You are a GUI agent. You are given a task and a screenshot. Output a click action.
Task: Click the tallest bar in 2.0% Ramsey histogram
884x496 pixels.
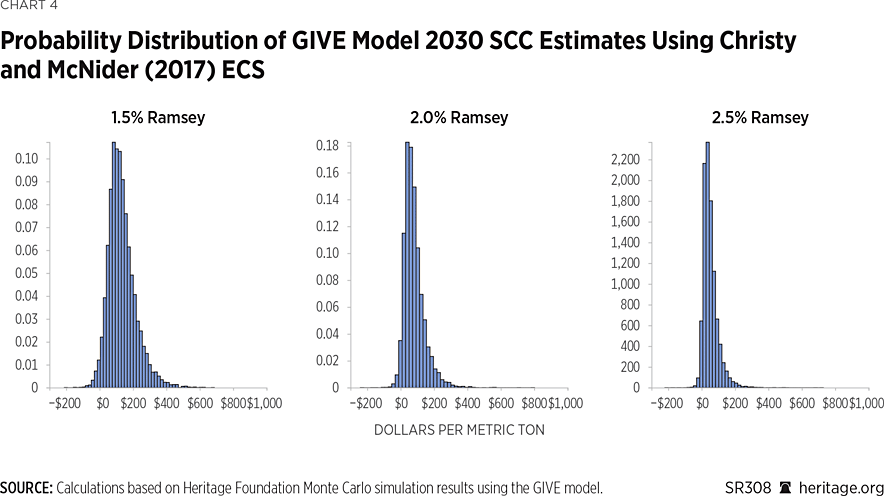pyautogui.click(x=407, y=265)
